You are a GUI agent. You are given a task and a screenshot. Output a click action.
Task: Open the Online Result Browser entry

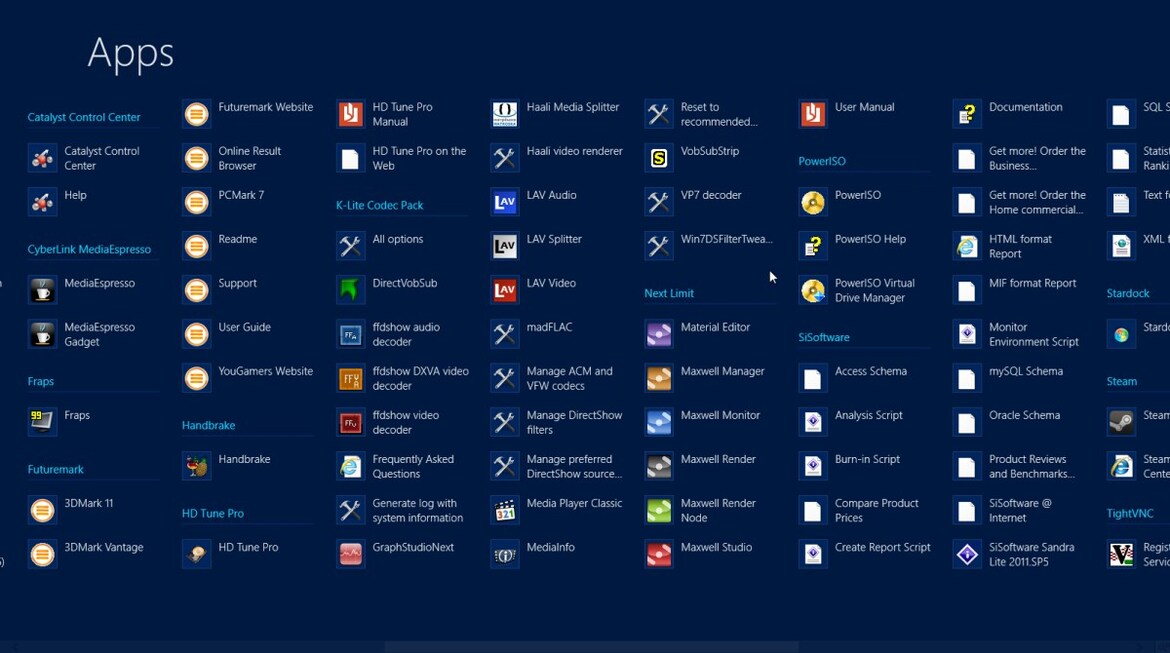[x=249, y=158]
